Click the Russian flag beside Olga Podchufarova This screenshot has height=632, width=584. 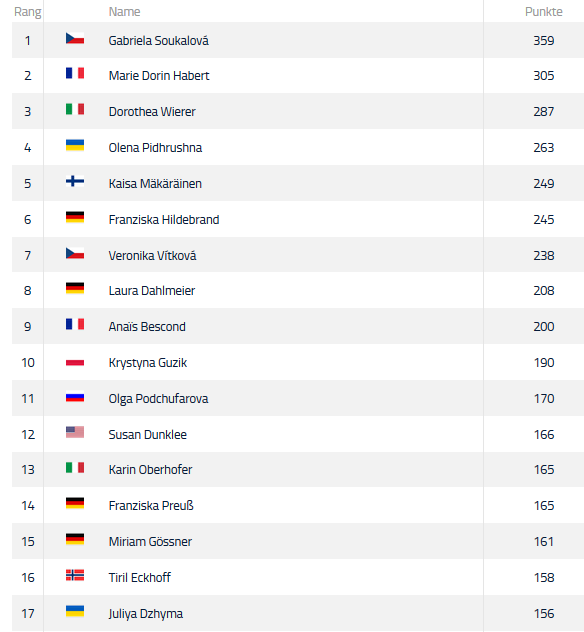(x=75, y=398)
